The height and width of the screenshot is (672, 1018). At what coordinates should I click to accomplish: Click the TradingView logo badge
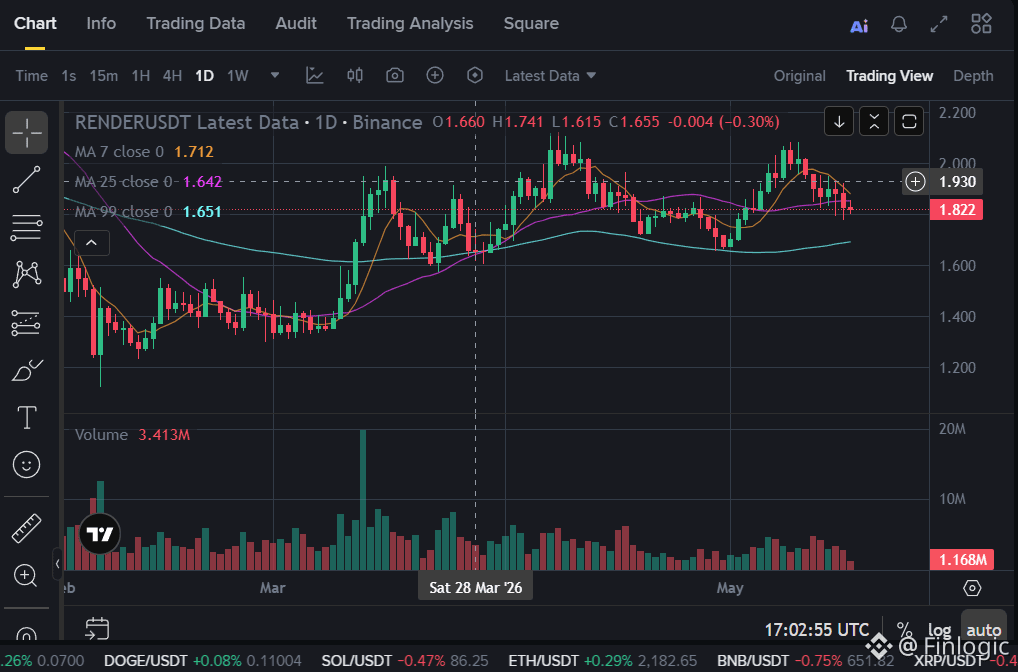click(x=100, y=534)
